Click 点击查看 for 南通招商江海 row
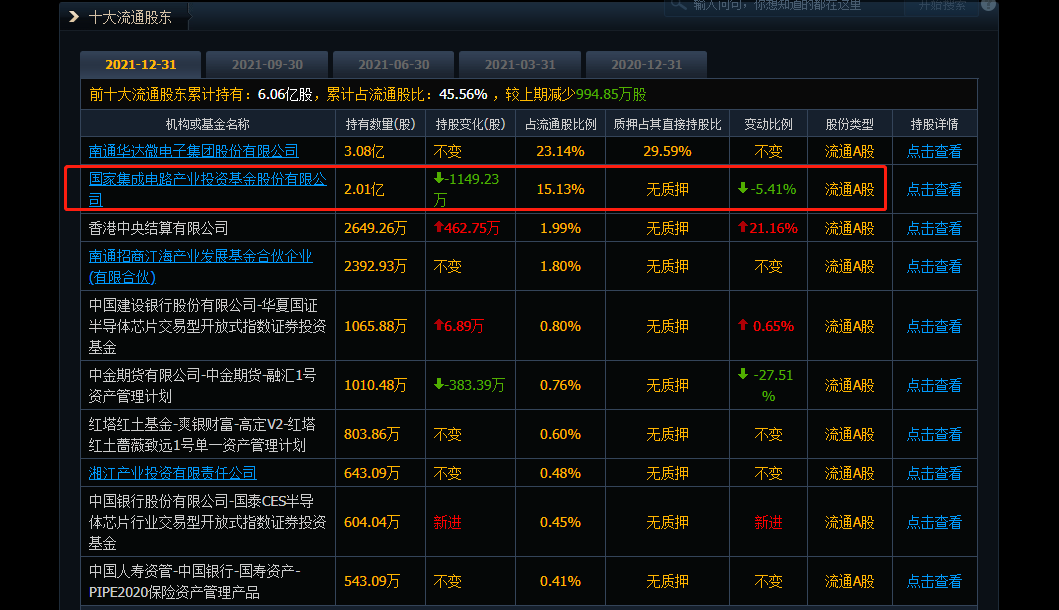 (x=934, y=267)
